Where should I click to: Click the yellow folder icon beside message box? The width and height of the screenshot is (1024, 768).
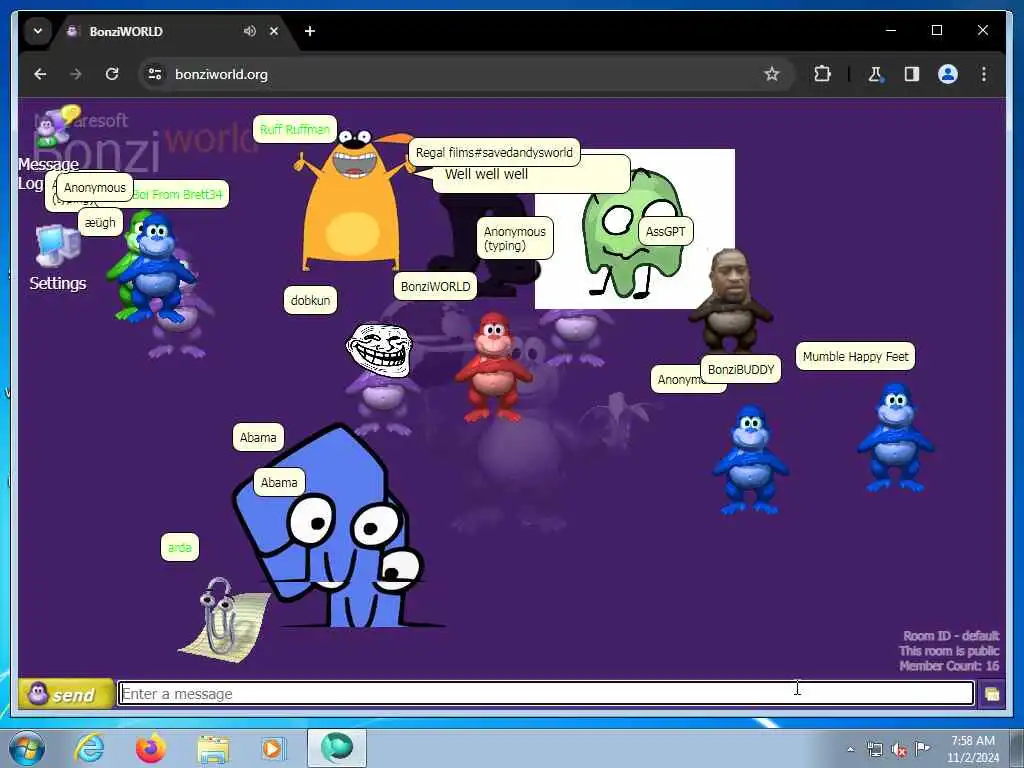(991, 694)
